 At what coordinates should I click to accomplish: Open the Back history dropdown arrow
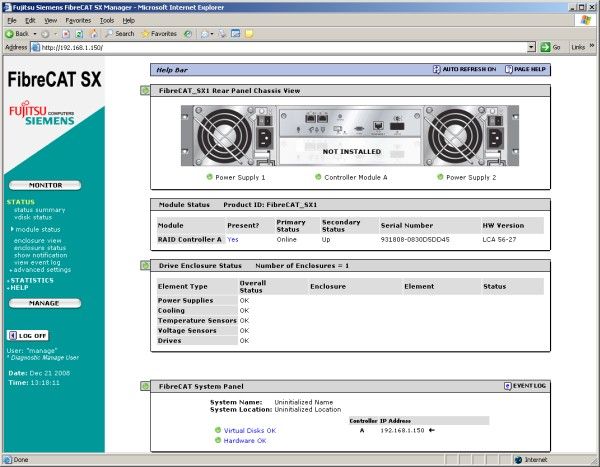[35, 34]
